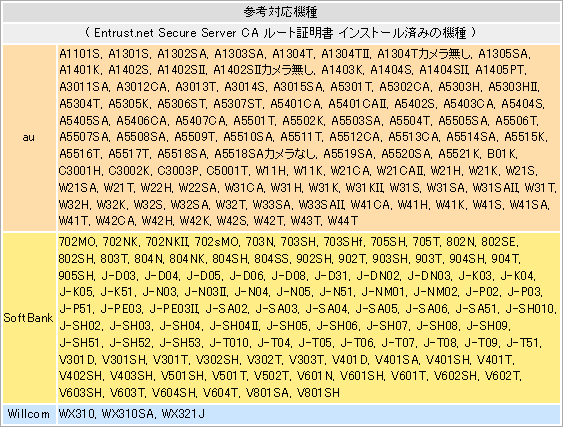Click model 802SE
563x427 pixels.
click(x=499, y=242)
